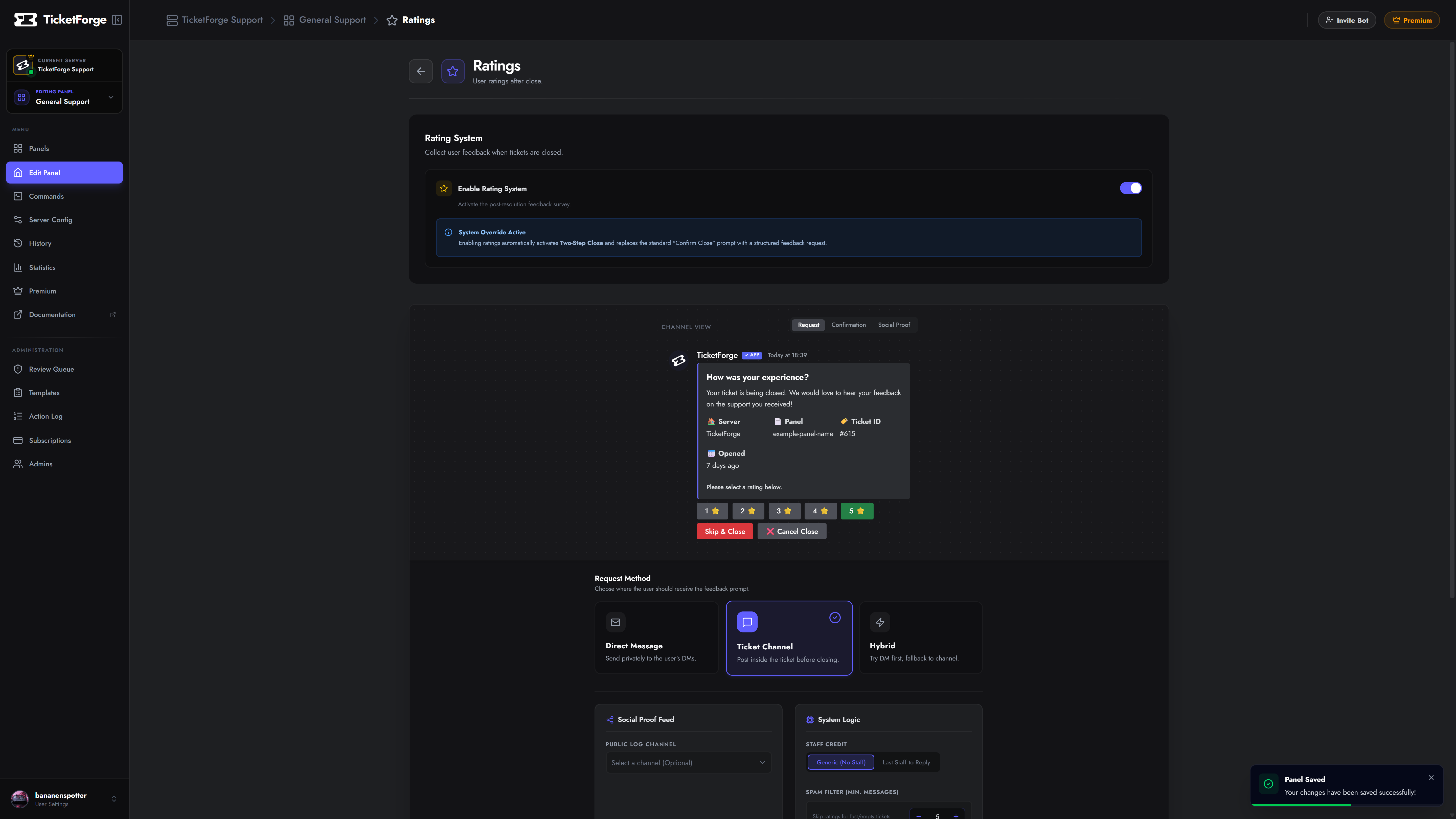Click the Templates clipboard icon
This screenshot has width=1456, height=819.
click(18, 393)
